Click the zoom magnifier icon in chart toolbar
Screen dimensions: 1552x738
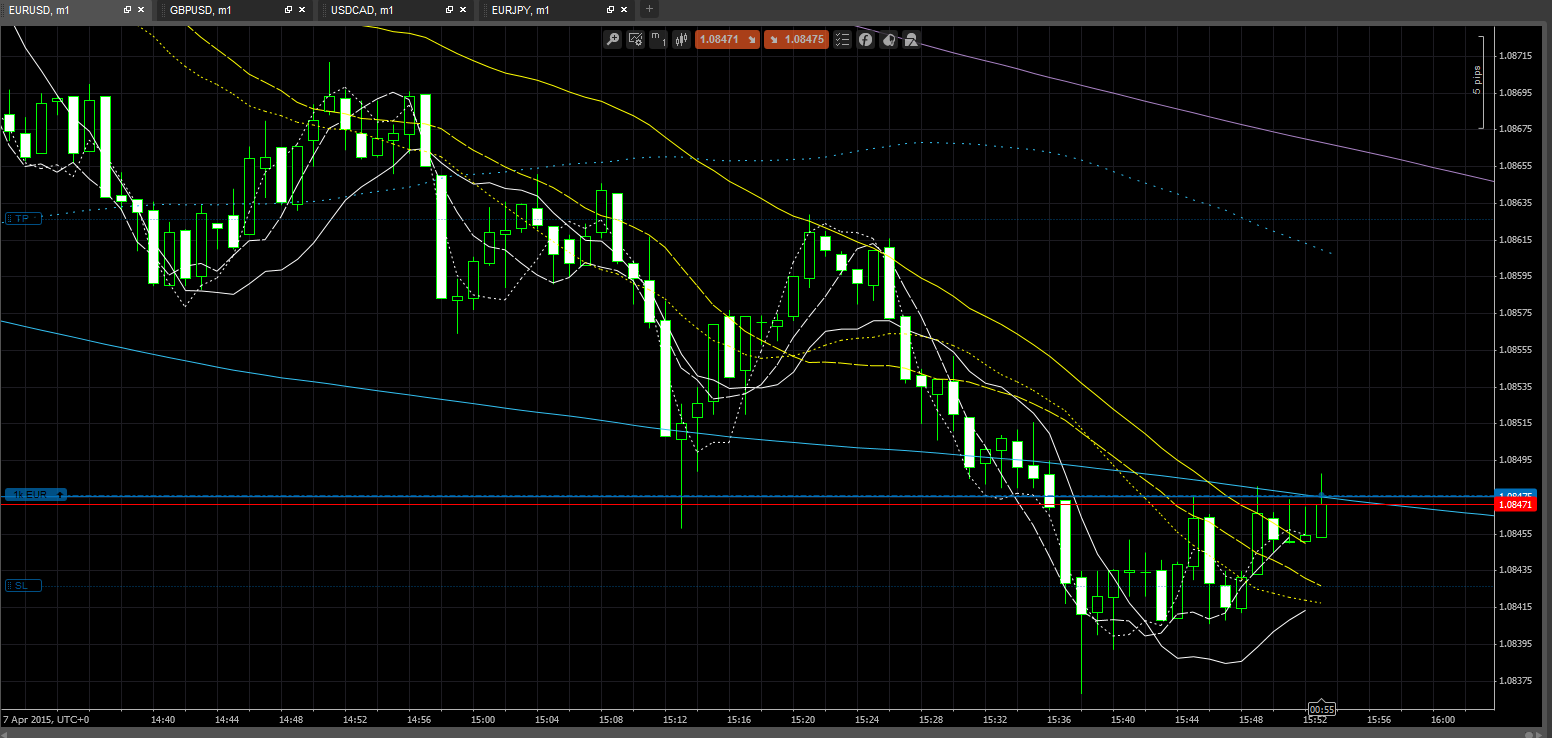612,40
